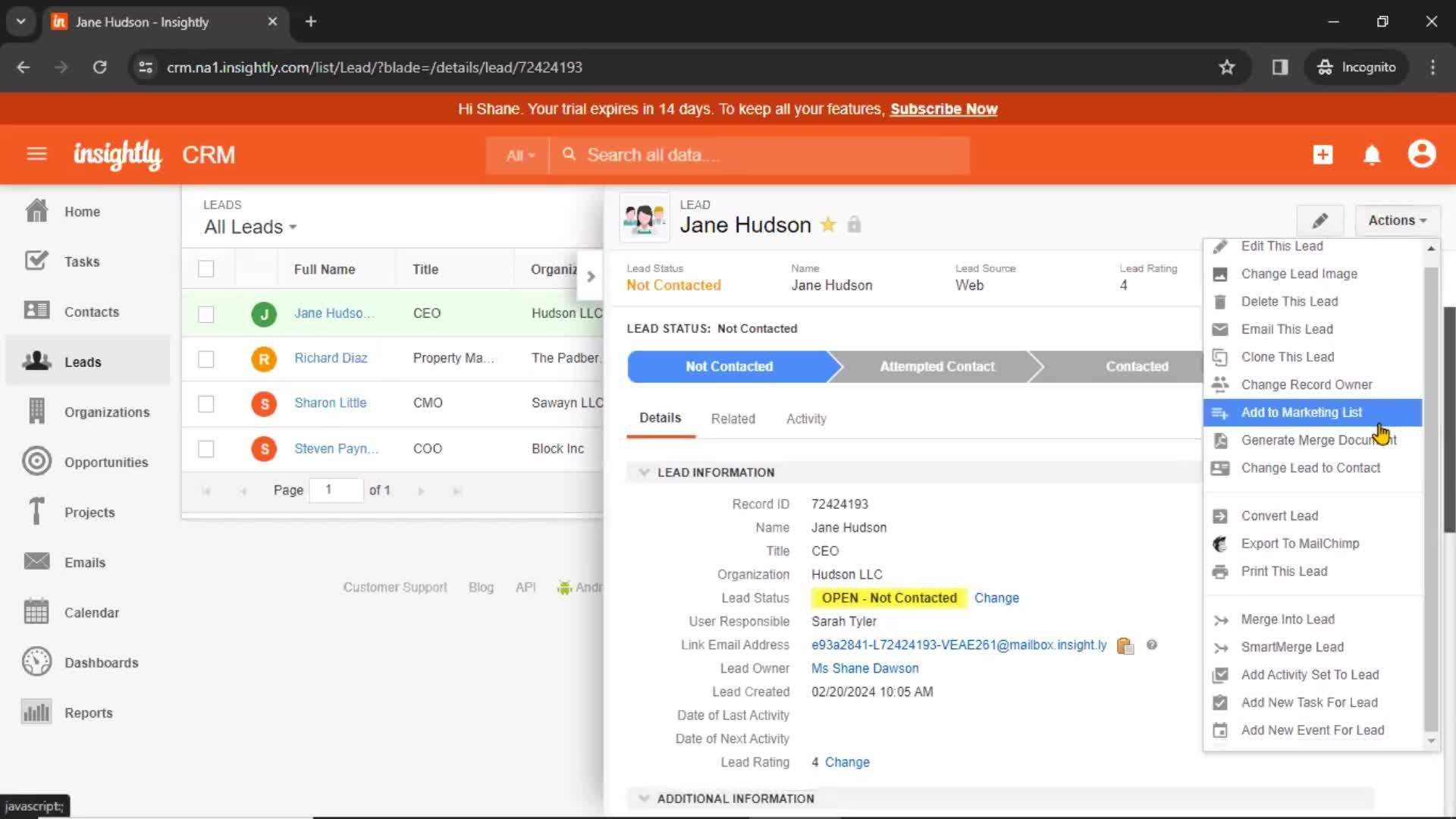Open the notifications bell
Image resolution: width=1456 pixels, height=819 pixels.
tap(1372, 155)
